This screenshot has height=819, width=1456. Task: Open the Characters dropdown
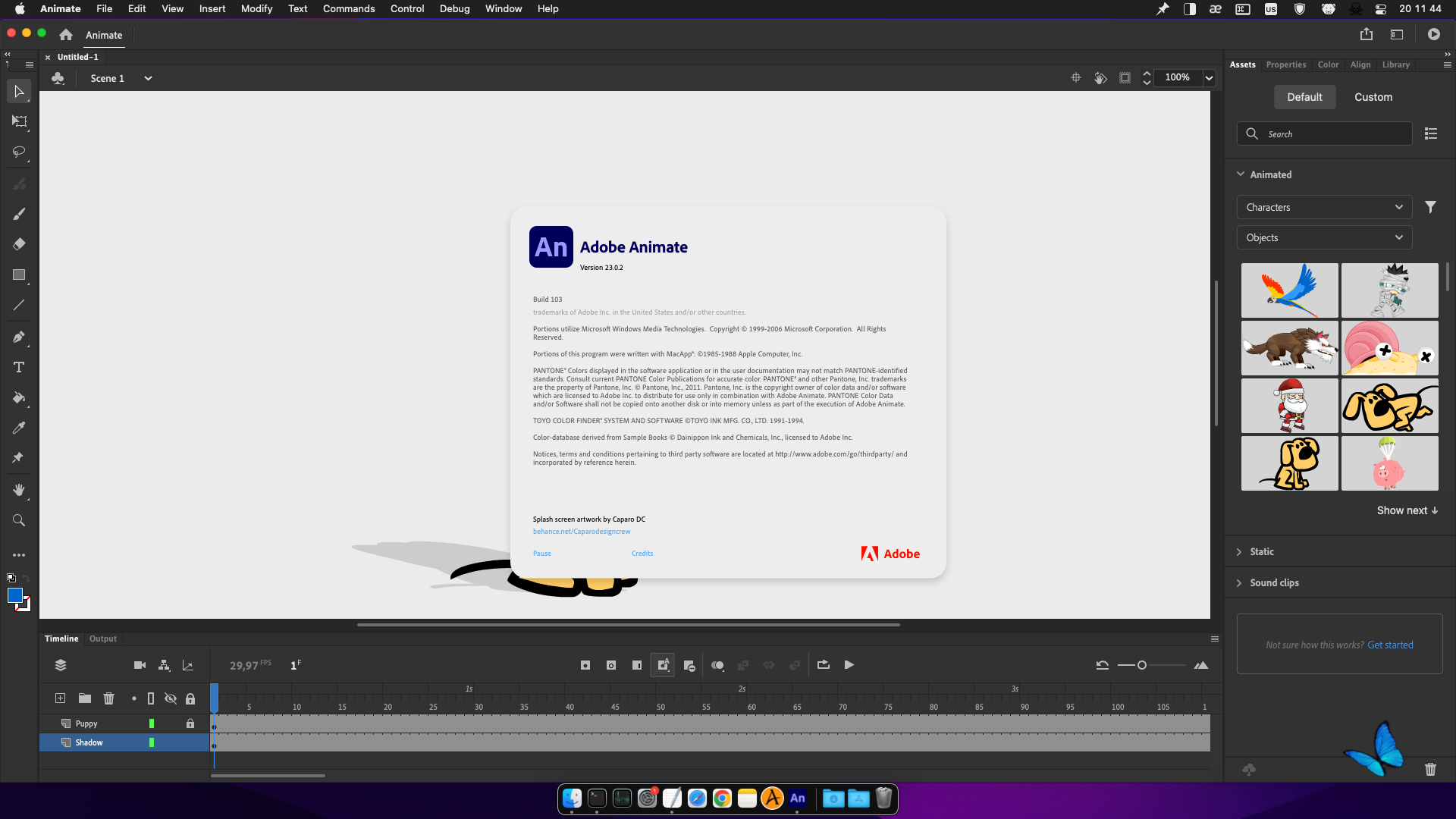click(1323, 207)
